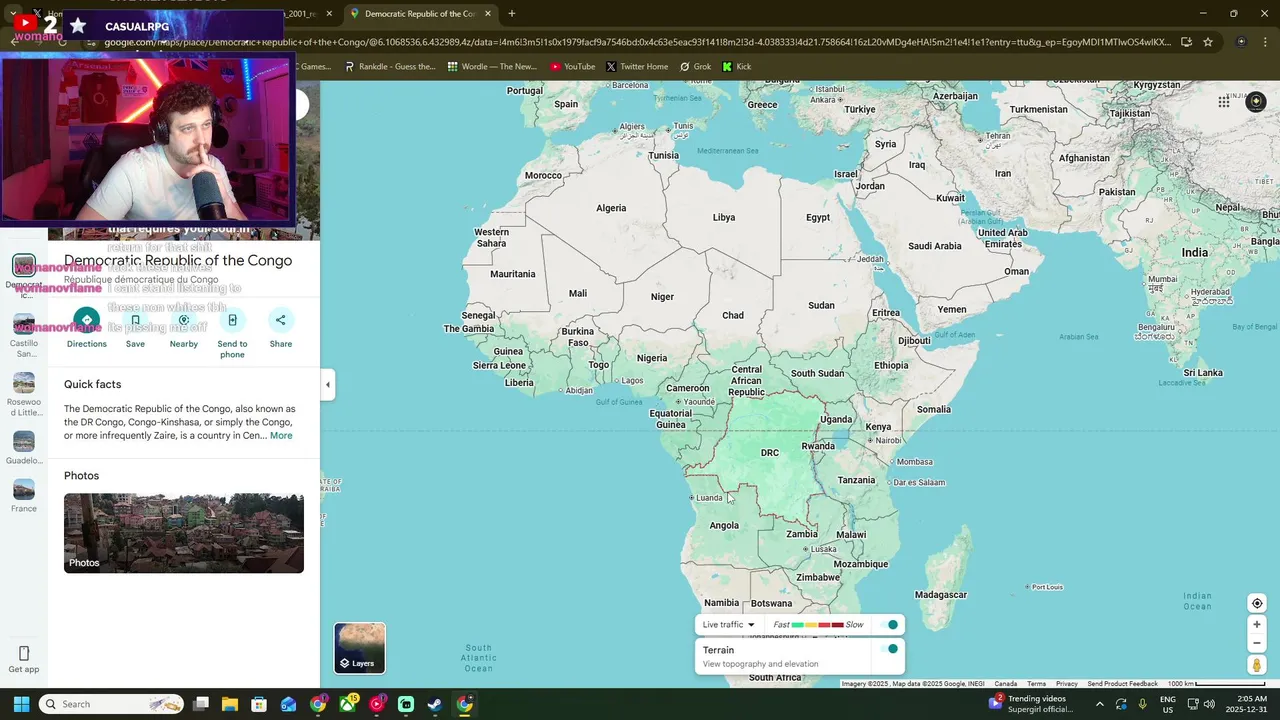Image resolution: width=1280 pixels, height=720 pixels.
Task: Share this place icon
Action: (281, 320)
